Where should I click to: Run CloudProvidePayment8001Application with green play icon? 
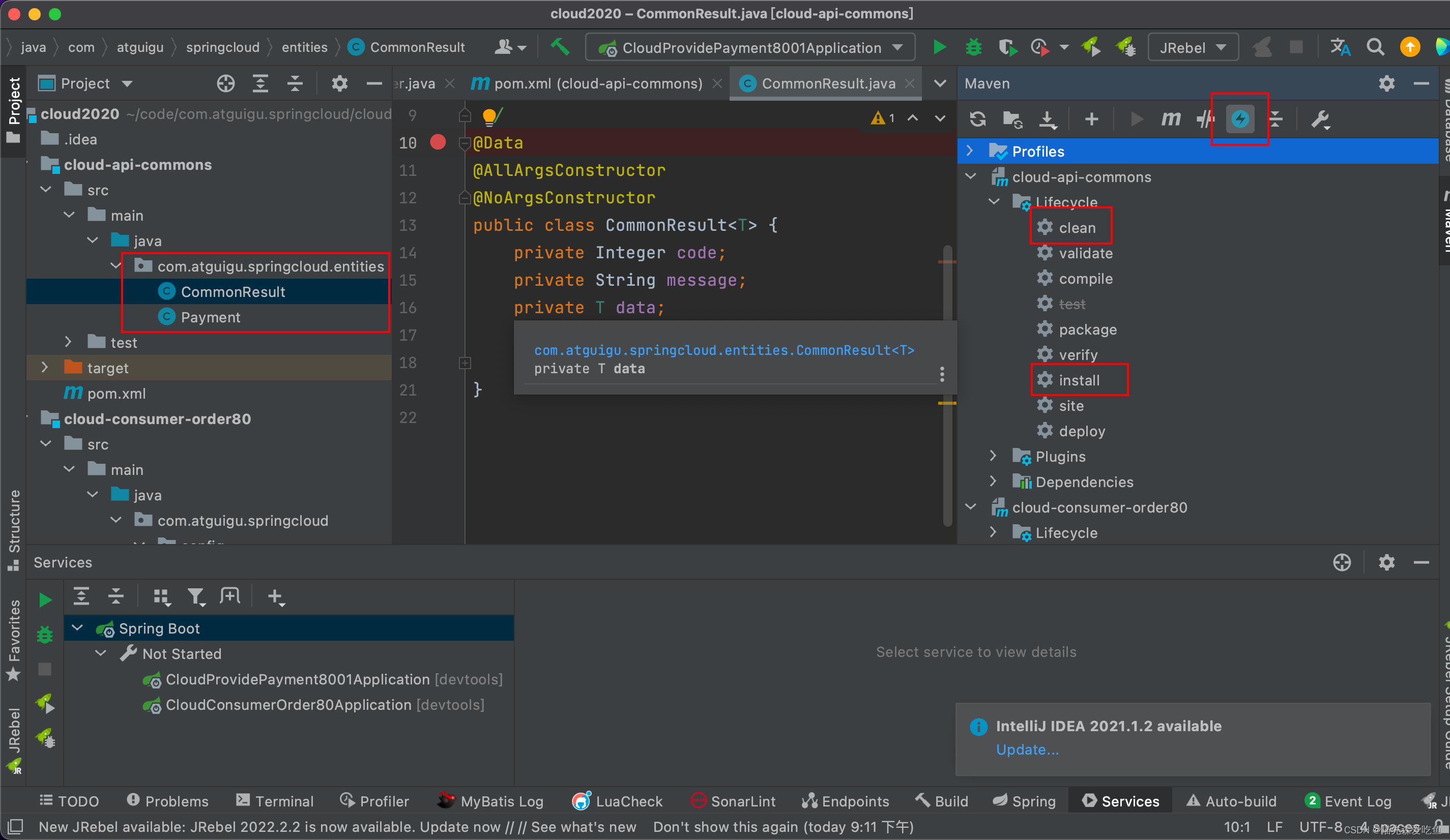[x=939, y=48]
